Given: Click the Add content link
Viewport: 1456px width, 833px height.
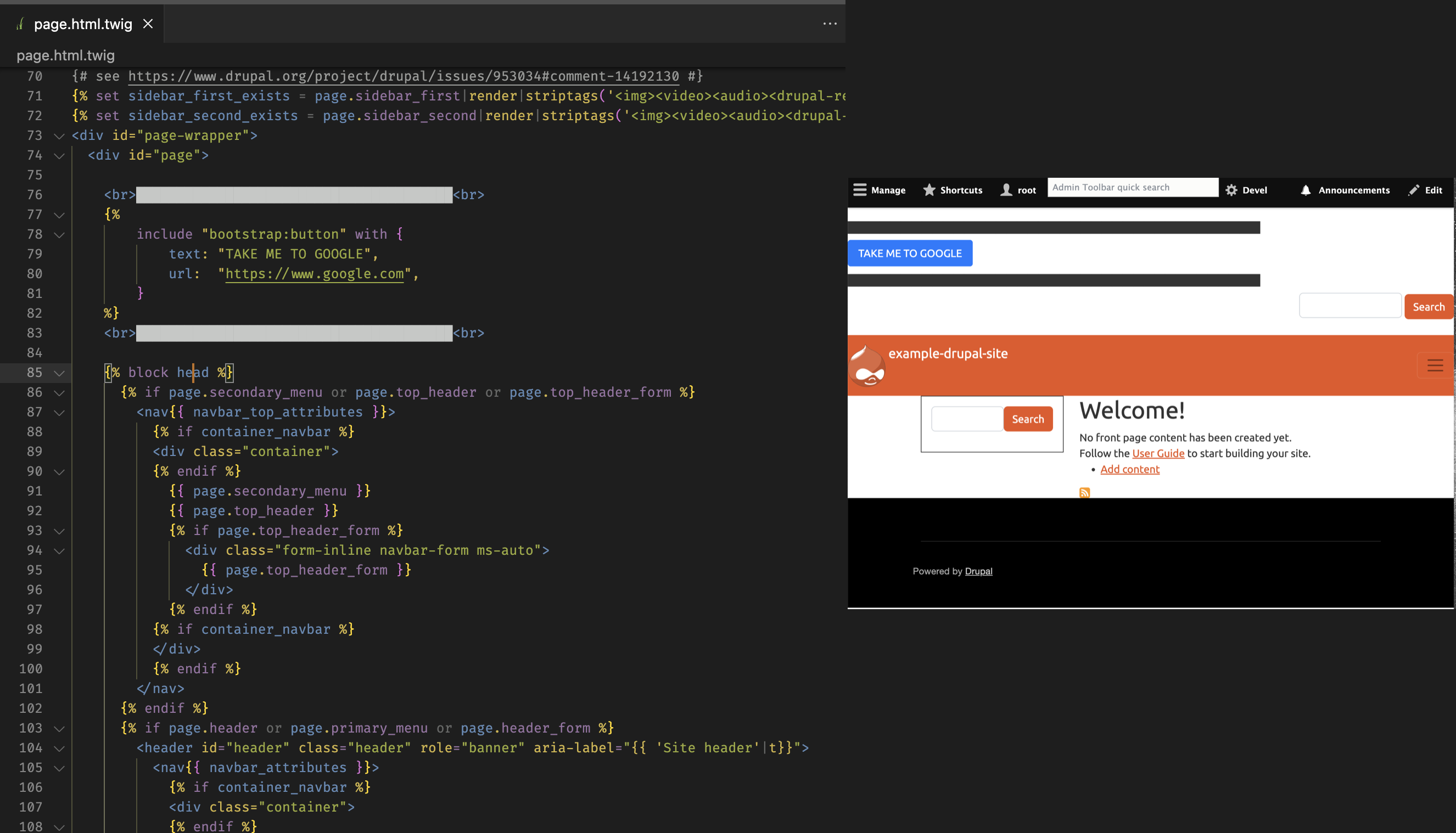Looking at the screenshot, I should coord(1129,469).
